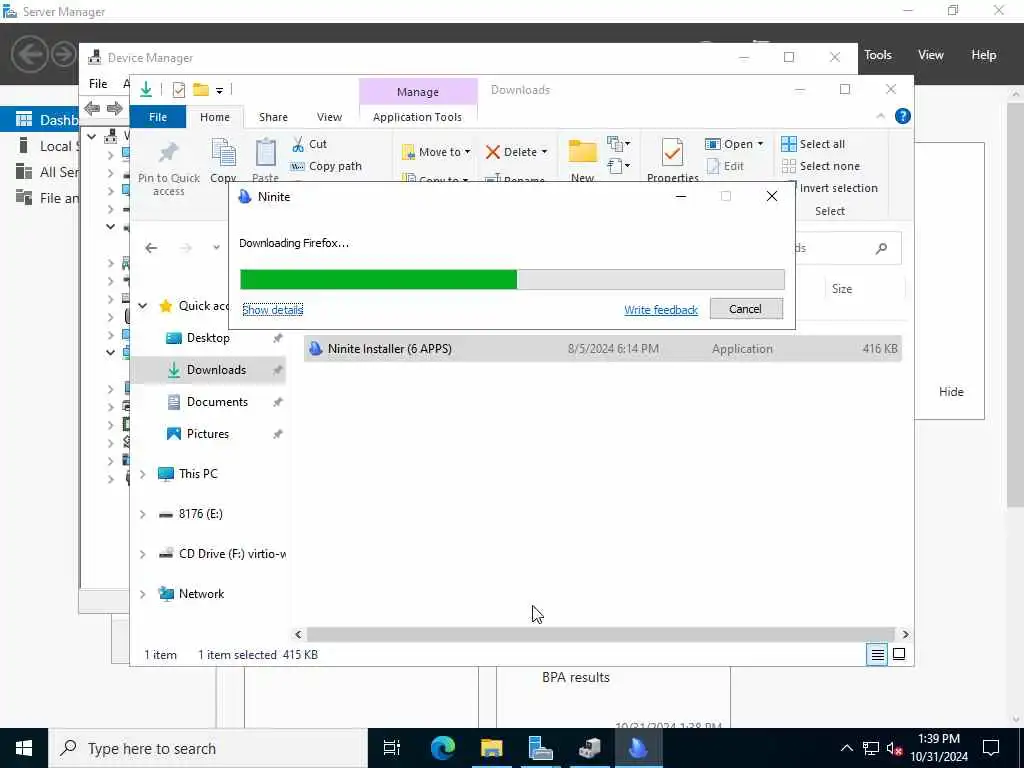Open Application Tools tab

[417, 117]
